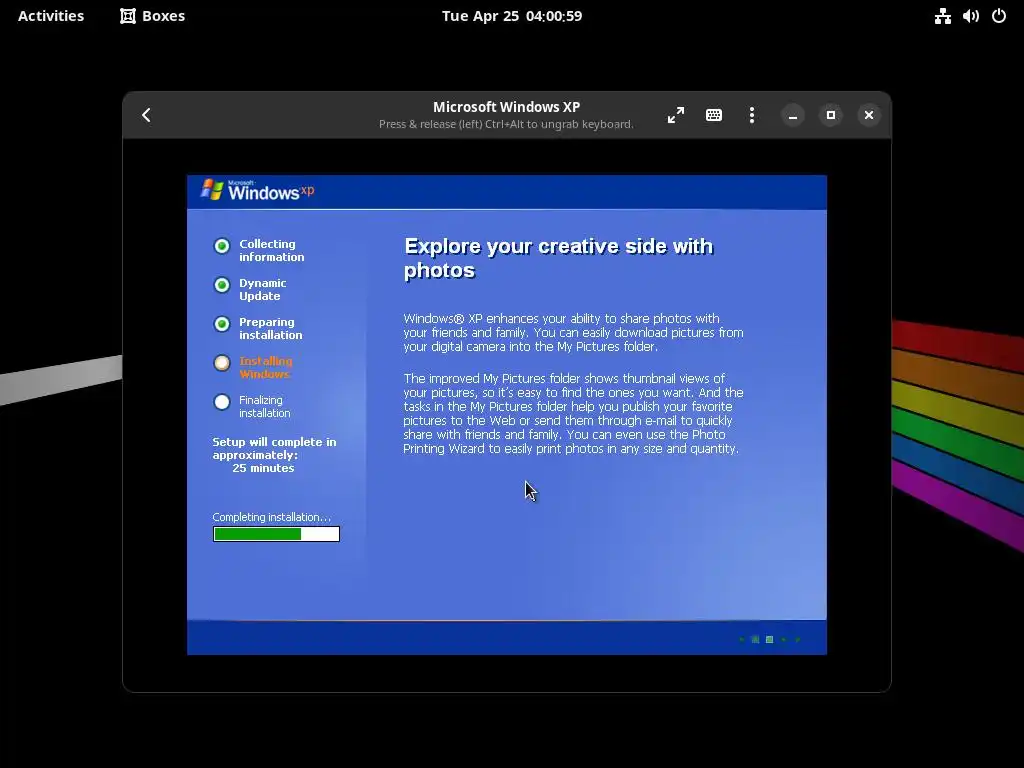
Task: Click the '25 minutes' remaining time text
Action: 263,468
